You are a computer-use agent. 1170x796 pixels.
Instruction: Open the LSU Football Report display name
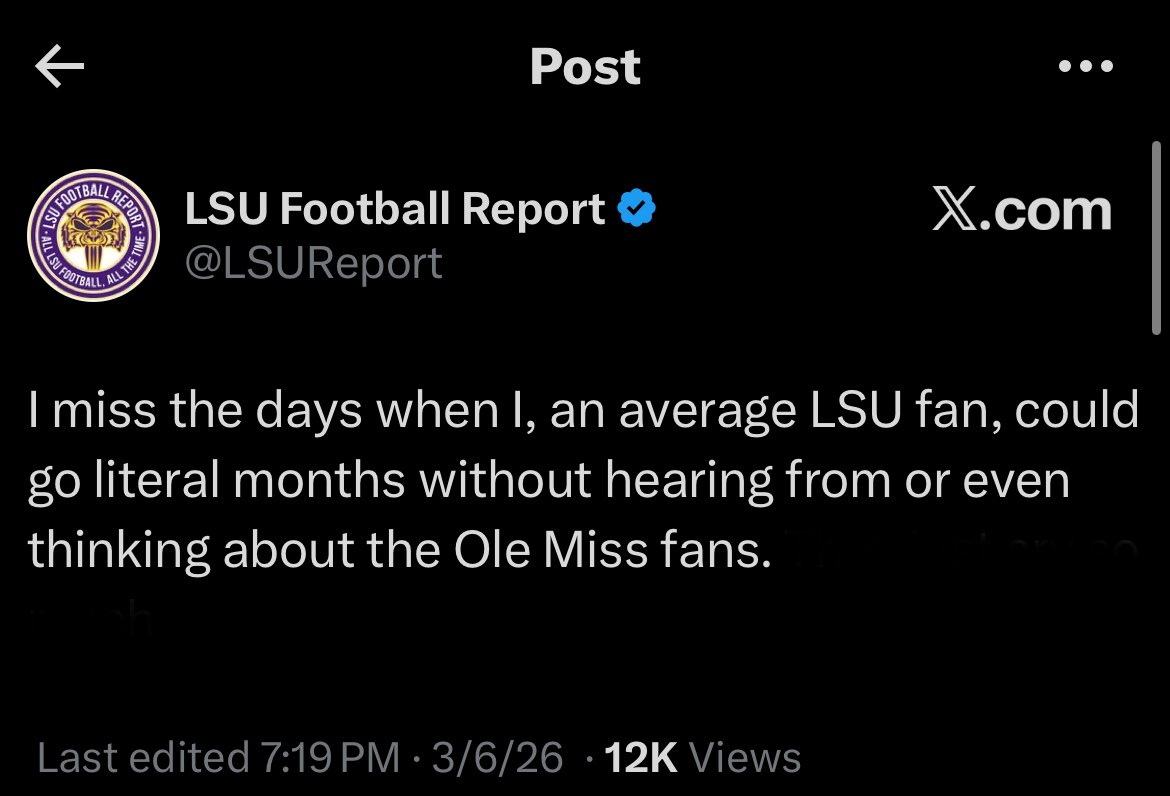tap(395, 210)
